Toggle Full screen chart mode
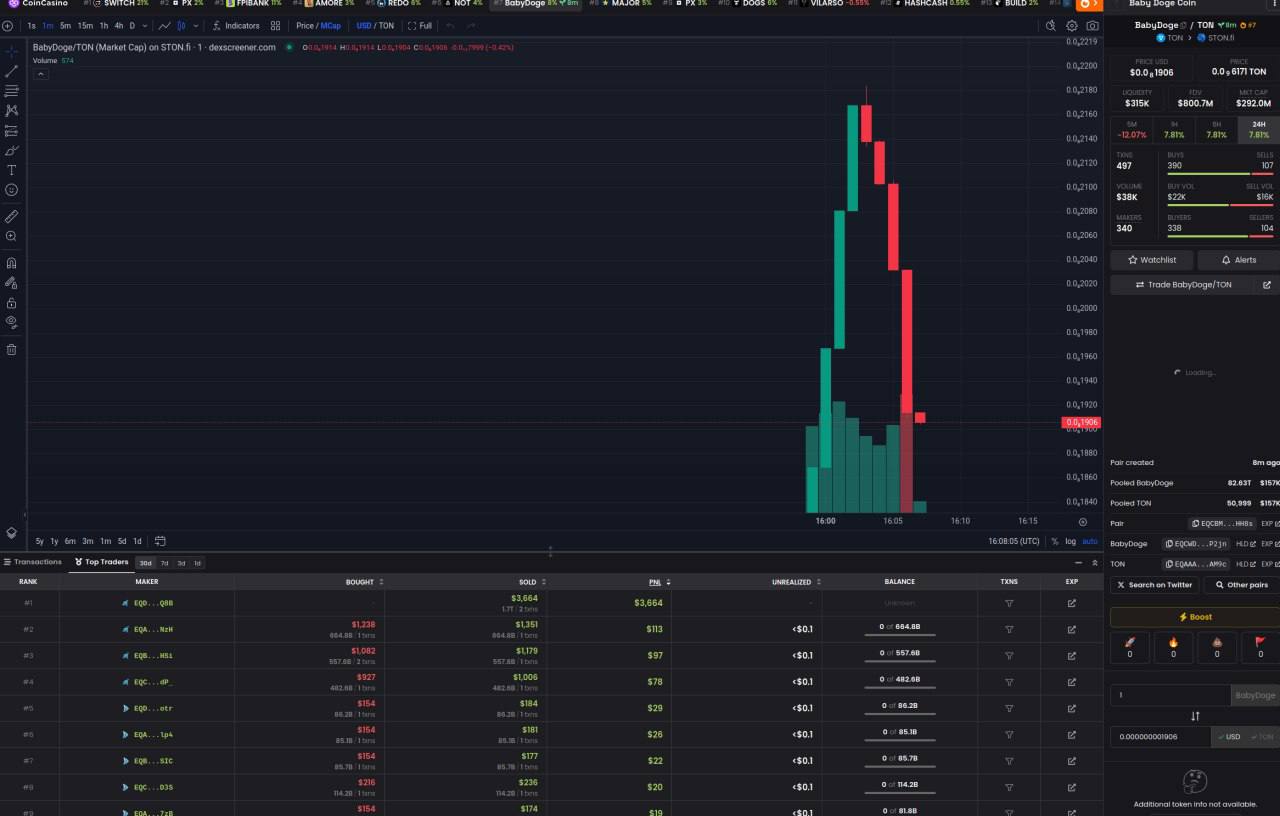This screenshot has height=816, width=1280. click(420, 26)
